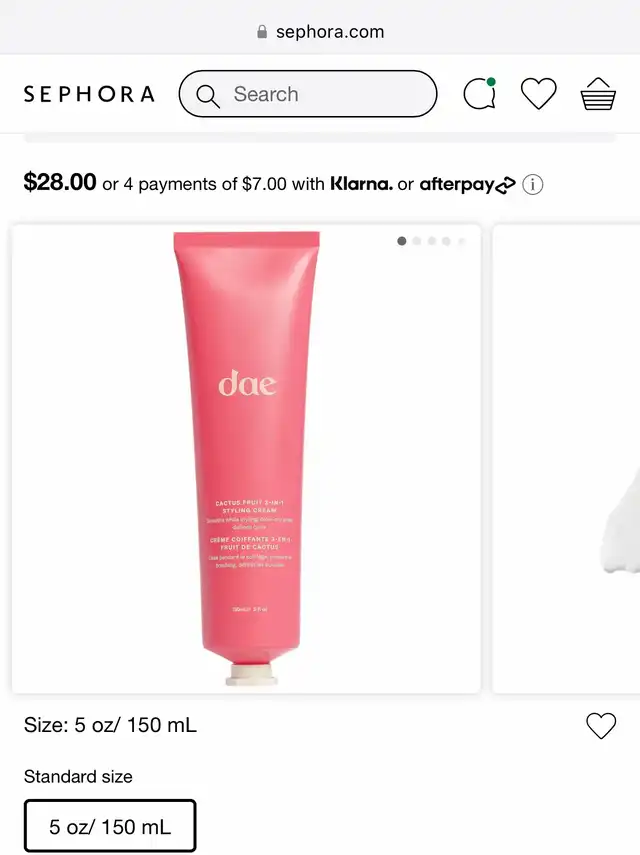The width and height of the screenshot is (640, 855).
Task: Tap the sephora.com URL in address bar
Action: tap(330, 32)
